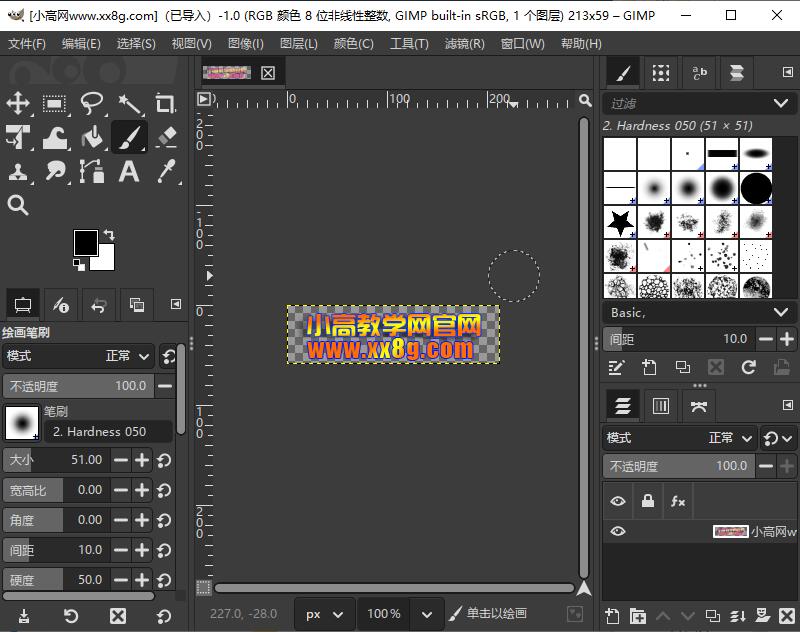Viewport: 800px width, 632px height.
Task: Decrease the 宽高比 value with minus button
Action: click(x=121, y=490)
